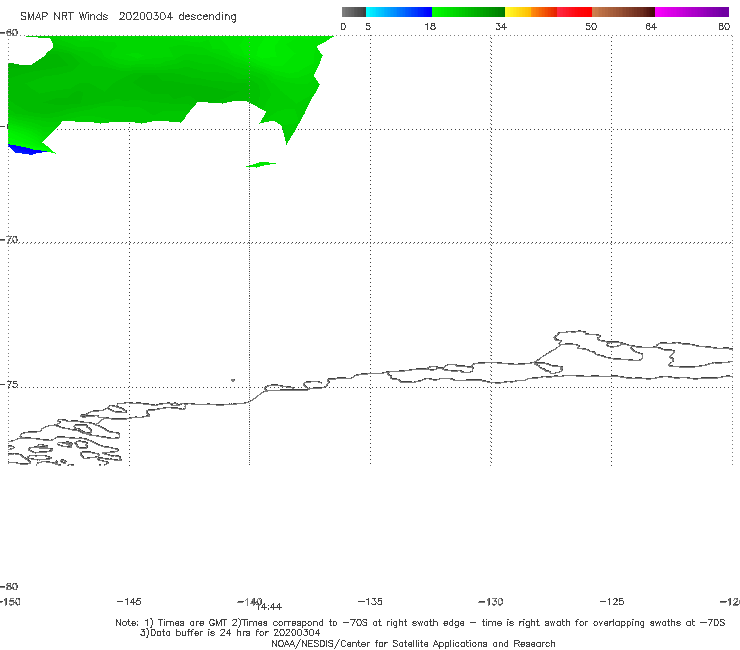Click the large green wind swath region

160,80
